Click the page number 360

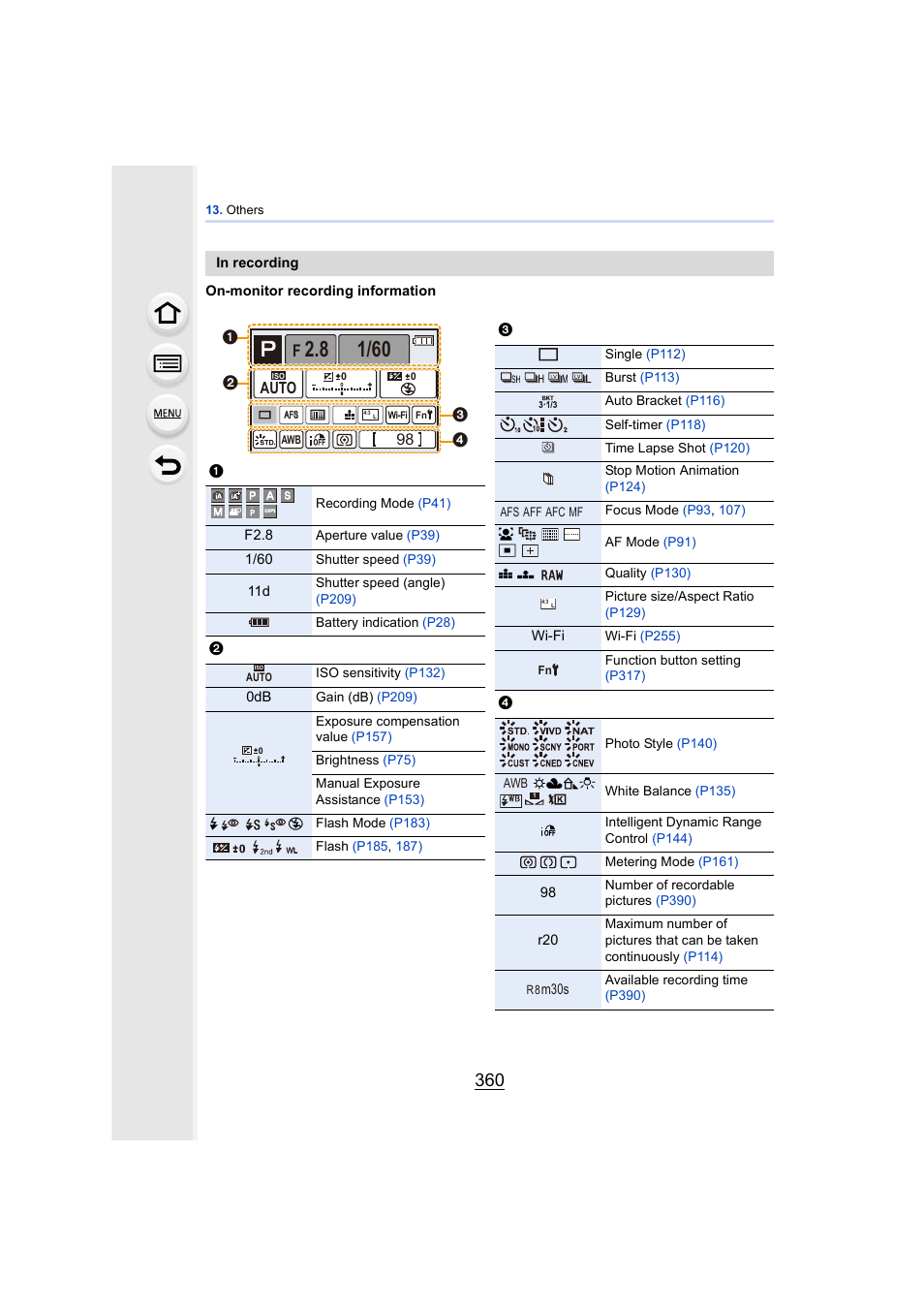(489, 1081)
